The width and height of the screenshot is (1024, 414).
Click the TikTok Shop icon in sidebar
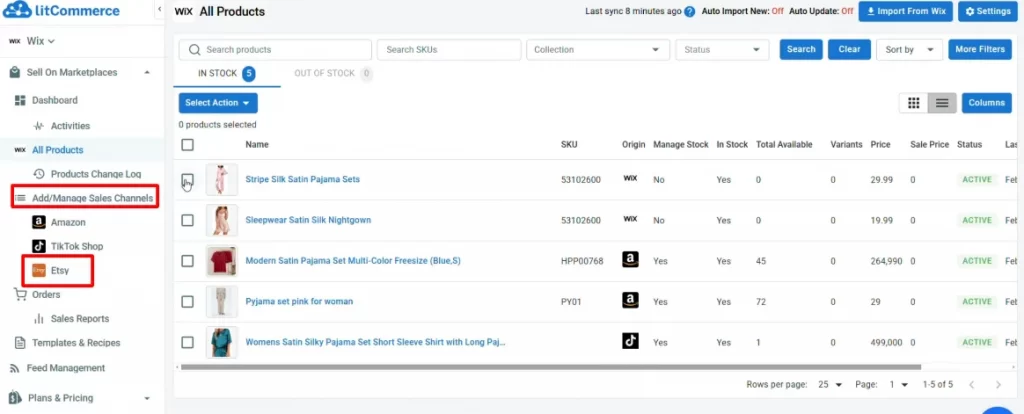pyautogui.click(x=39, y=246)
